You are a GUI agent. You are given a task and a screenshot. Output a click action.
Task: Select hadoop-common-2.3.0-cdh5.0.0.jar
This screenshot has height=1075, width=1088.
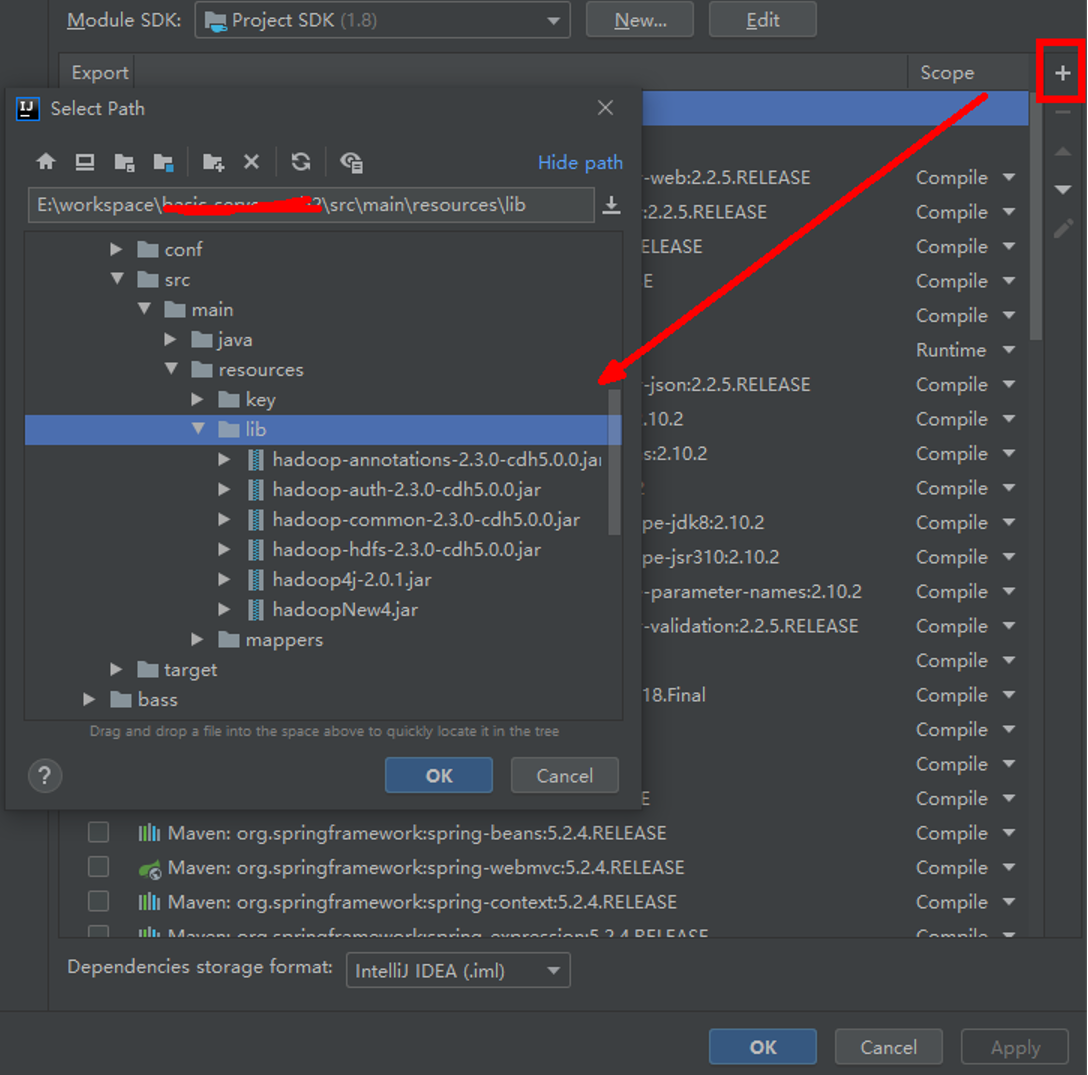point(425,520)
